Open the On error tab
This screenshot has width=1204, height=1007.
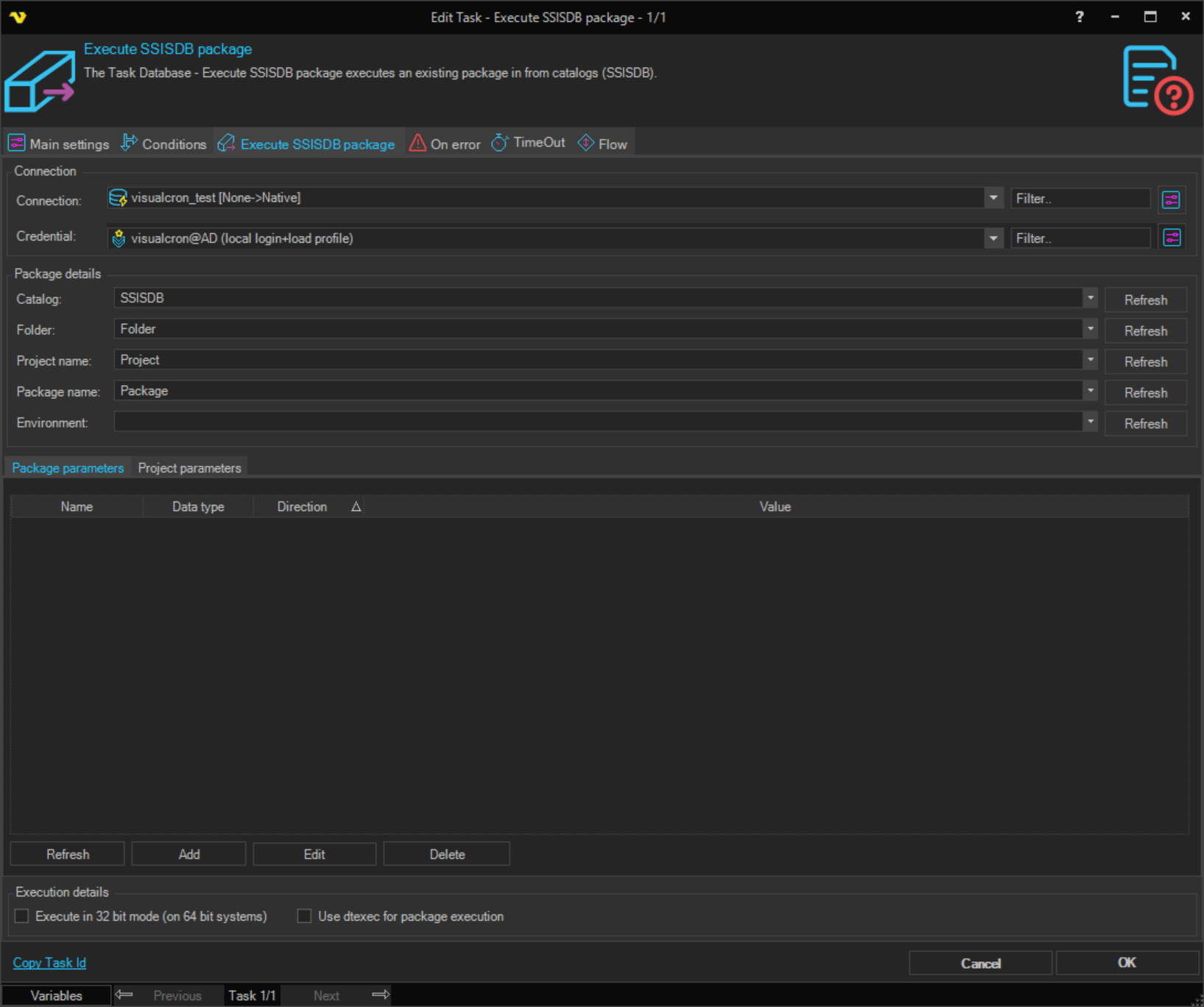pyautogui.click(x=445, y=144)
